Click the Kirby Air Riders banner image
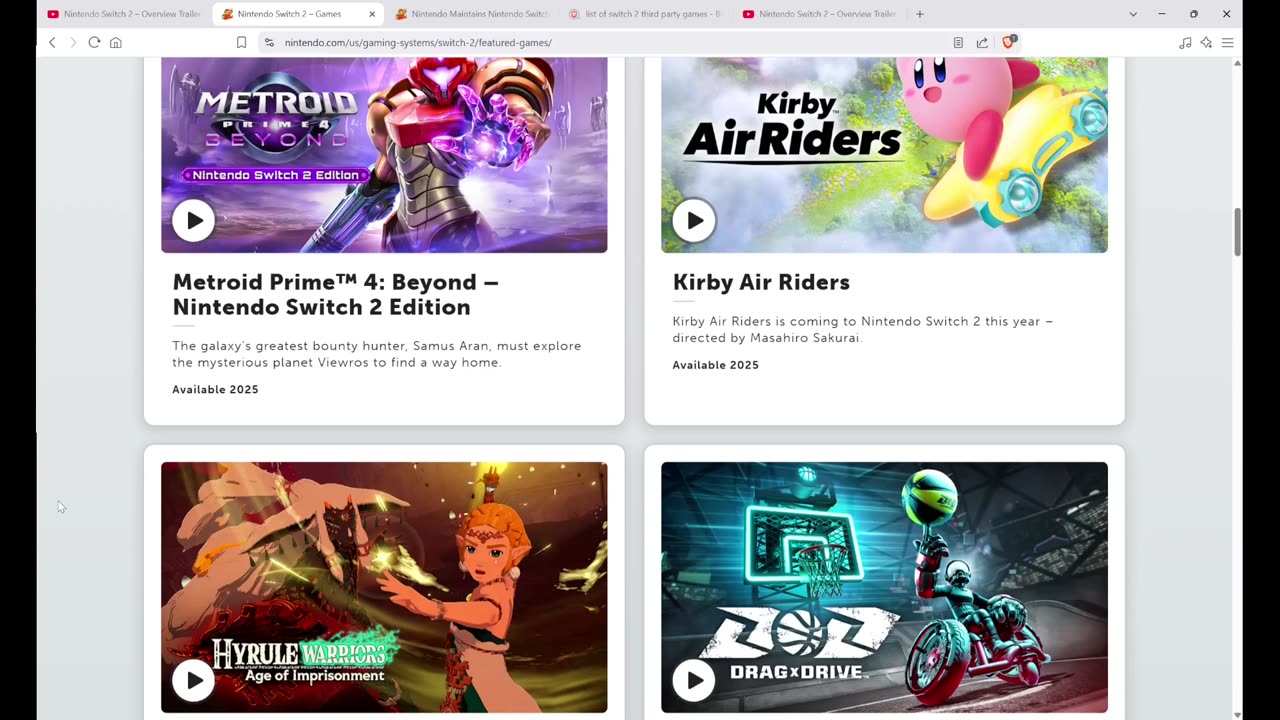1280x720 pixels. [884, 155]
